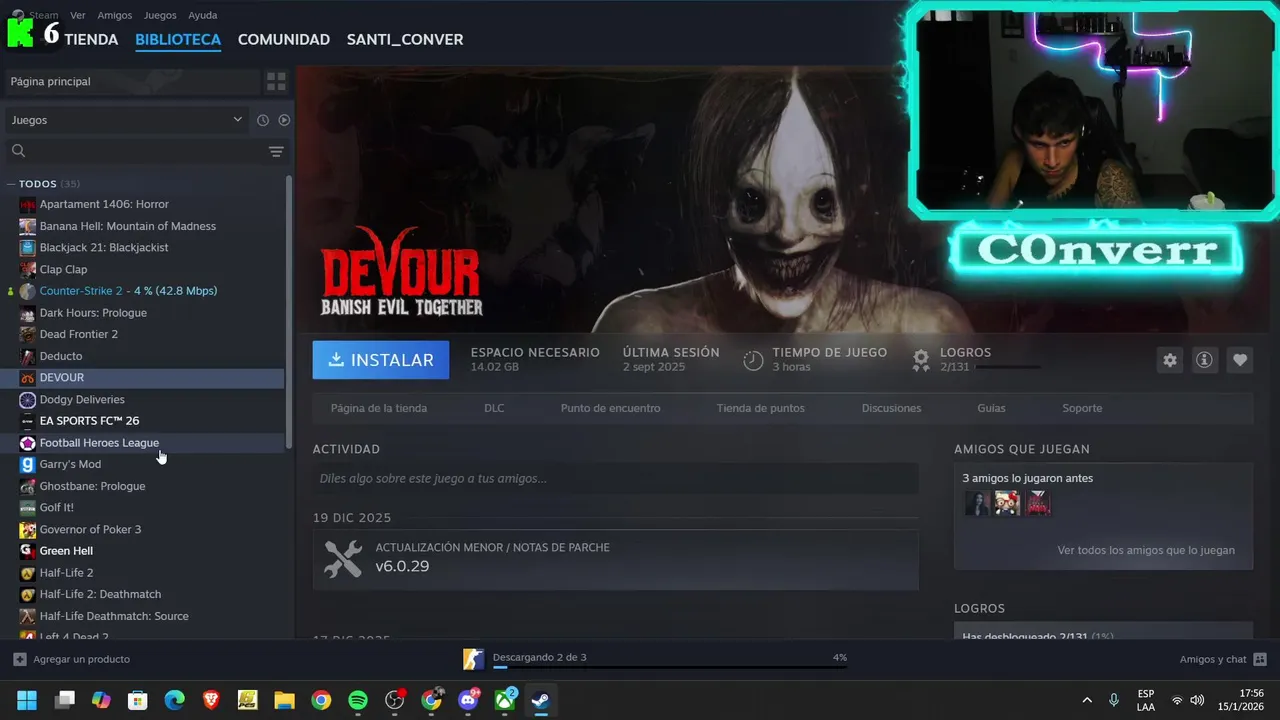Open the collections grid view icon
Viewport: 1280px width, 720px height.
point(276,81)
